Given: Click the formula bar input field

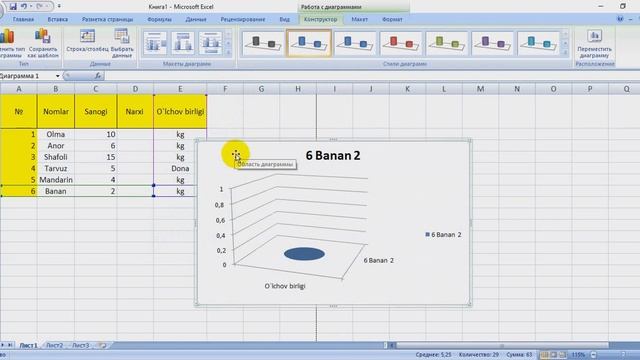Looking at the screenshot, I should 371,76.
